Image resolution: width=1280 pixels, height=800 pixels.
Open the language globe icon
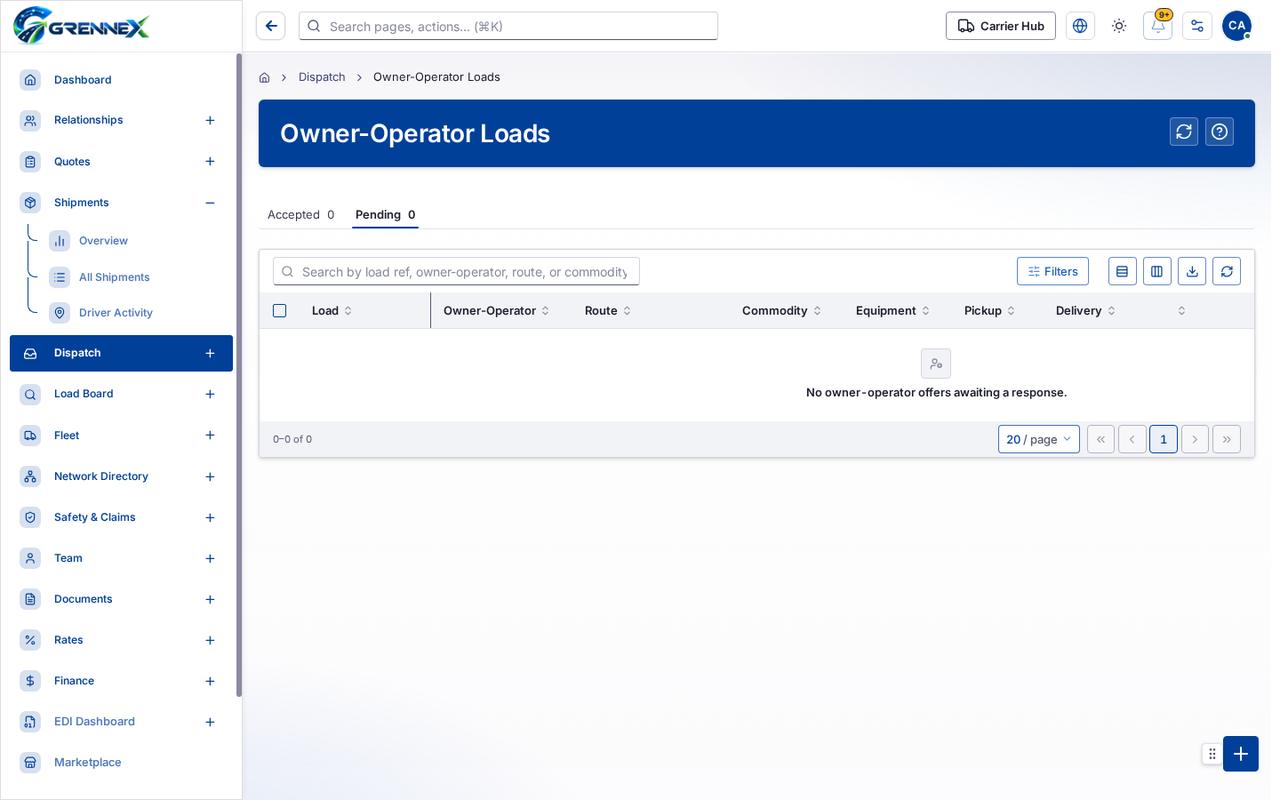pos(1080,26)
